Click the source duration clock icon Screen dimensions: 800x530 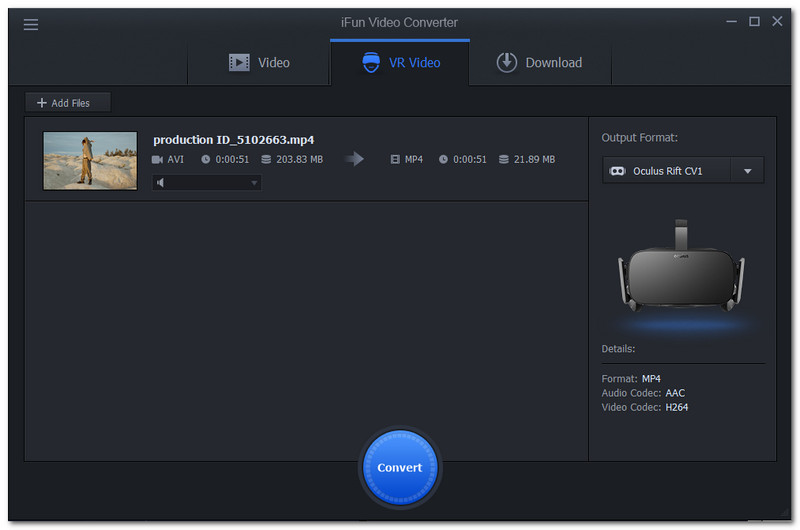pyautogui.click(x=206, y=159)
